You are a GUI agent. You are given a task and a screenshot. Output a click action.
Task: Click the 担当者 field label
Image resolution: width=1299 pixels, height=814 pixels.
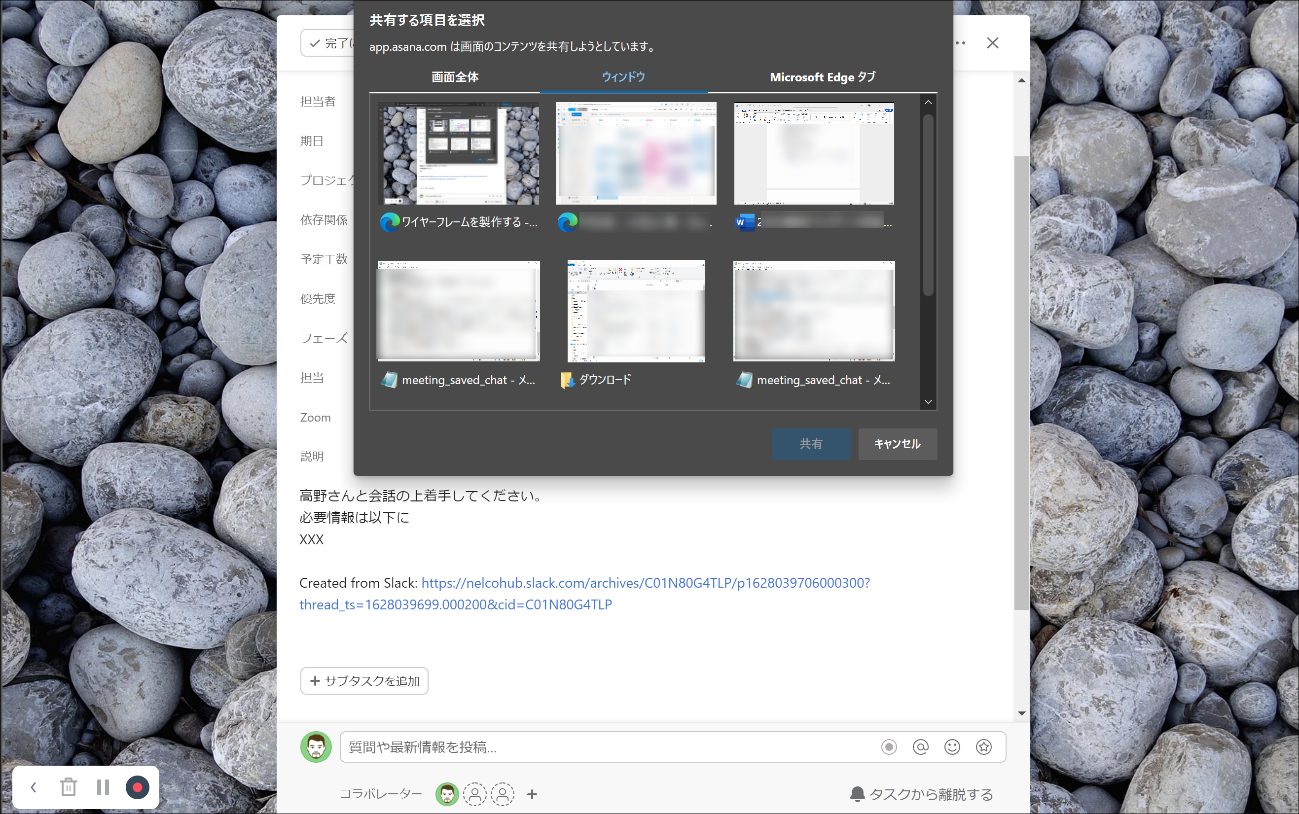(x=318, y=101)
